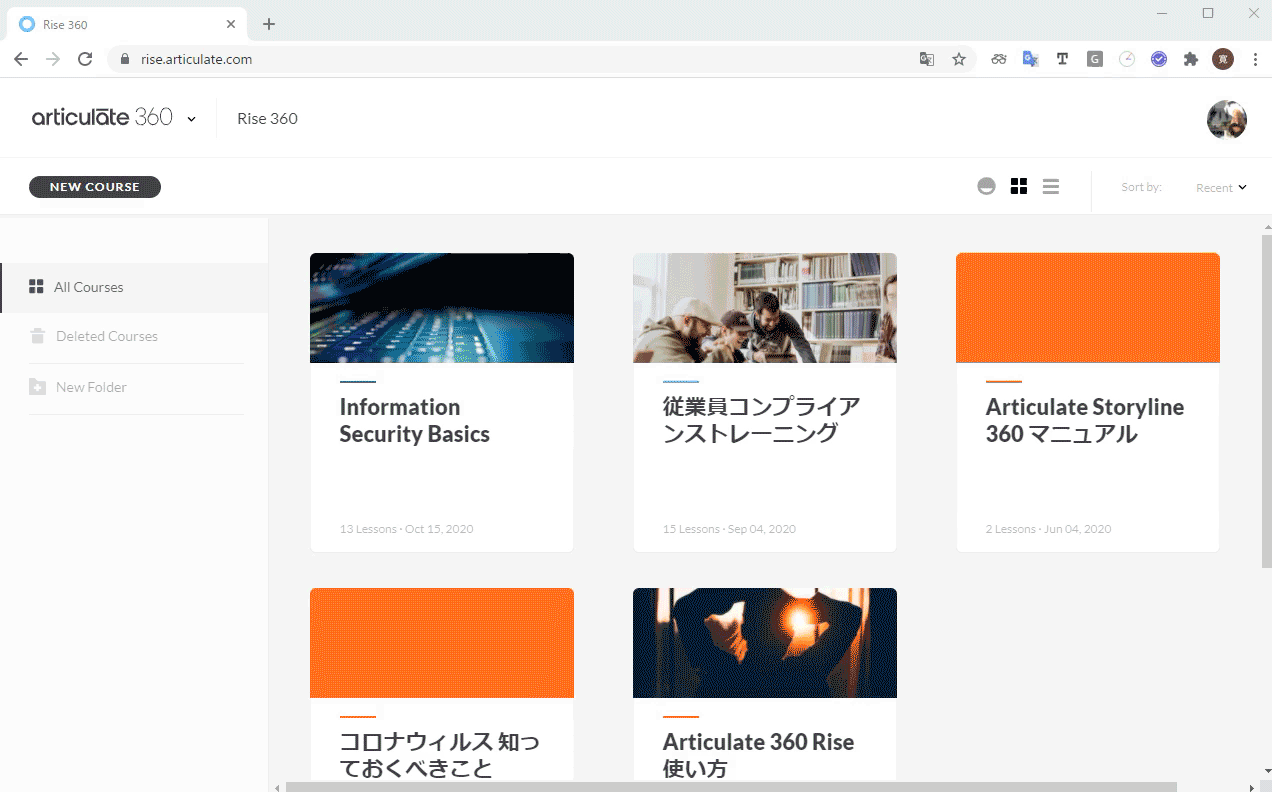Open the Articulate 360 Rise 使い方 course thumbnail
1272x792 pixels.
coord(765,643)
